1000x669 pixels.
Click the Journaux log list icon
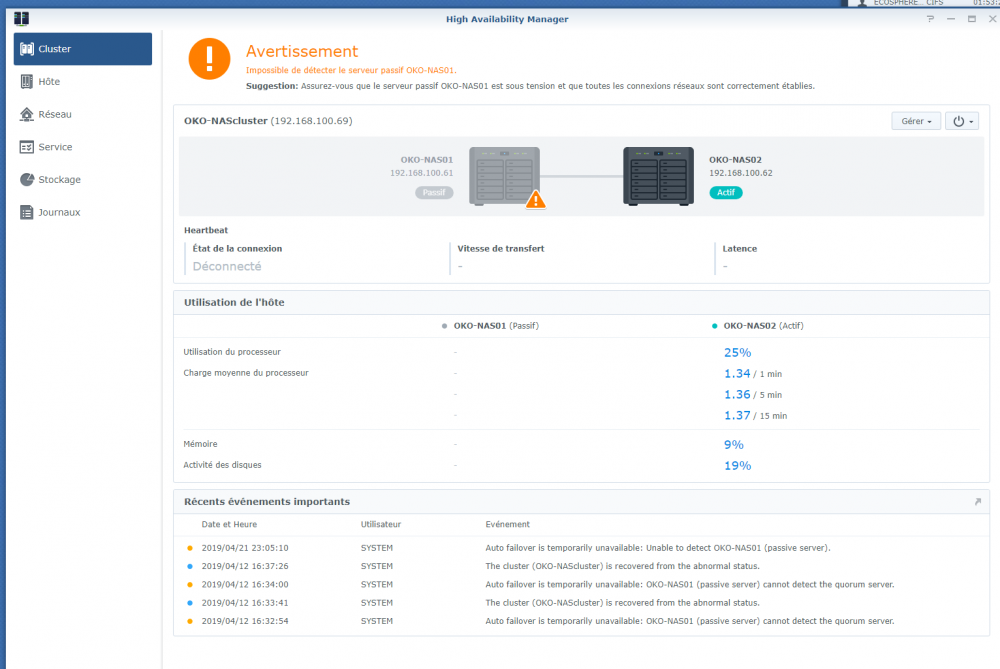point(27,212)
